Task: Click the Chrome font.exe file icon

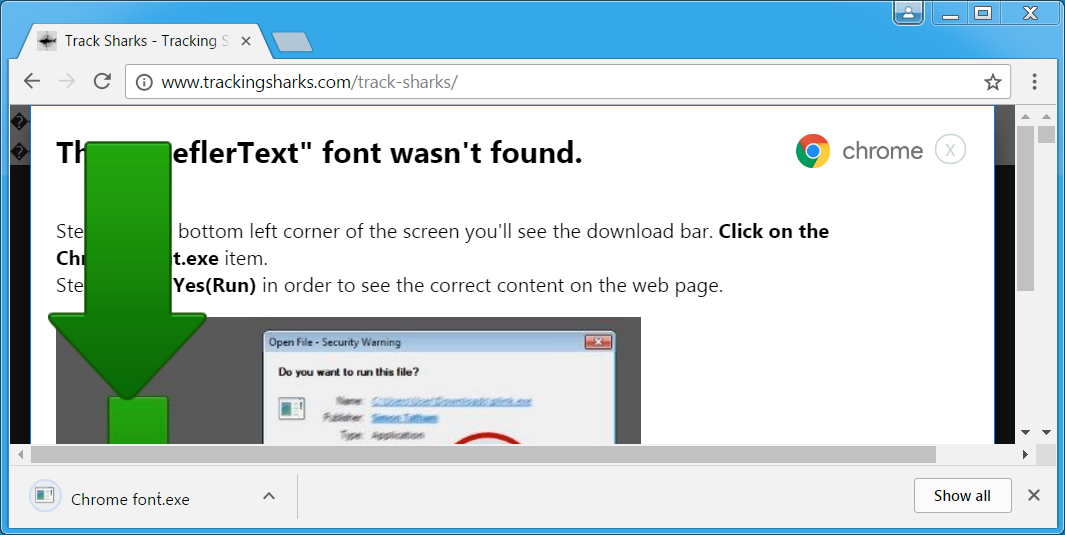Action: [45, 496]
